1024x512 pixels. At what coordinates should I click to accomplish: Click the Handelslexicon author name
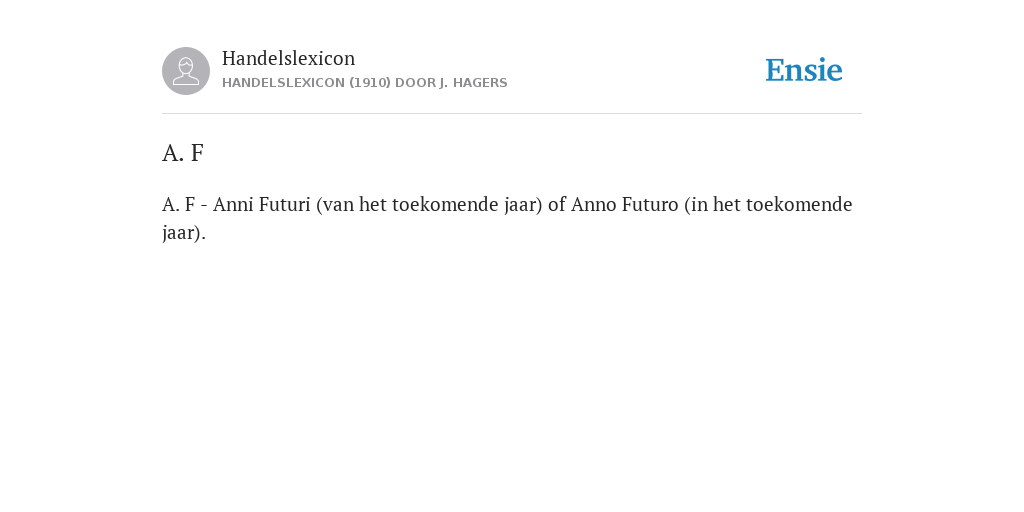[289, 58]
